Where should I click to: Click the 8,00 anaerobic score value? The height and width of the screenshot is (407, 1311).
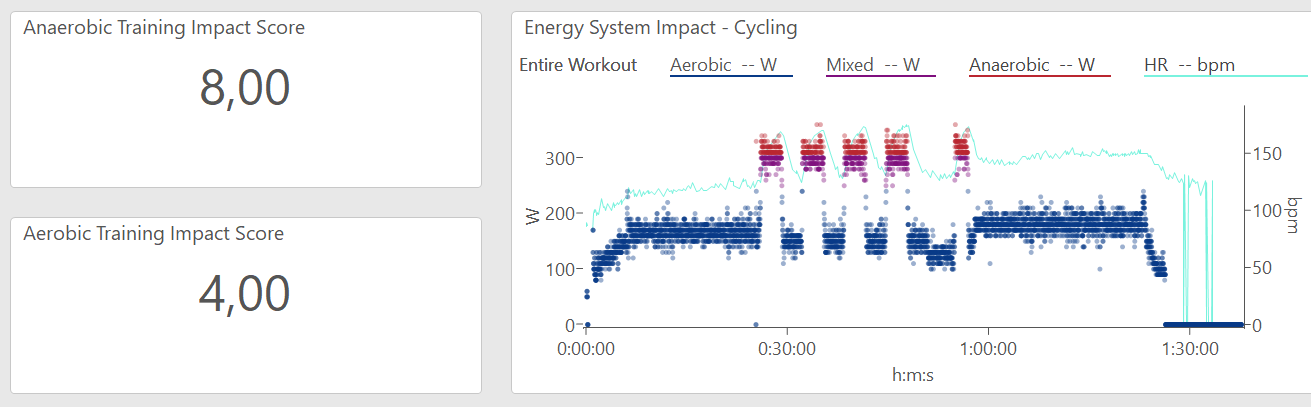click(245, 88)
